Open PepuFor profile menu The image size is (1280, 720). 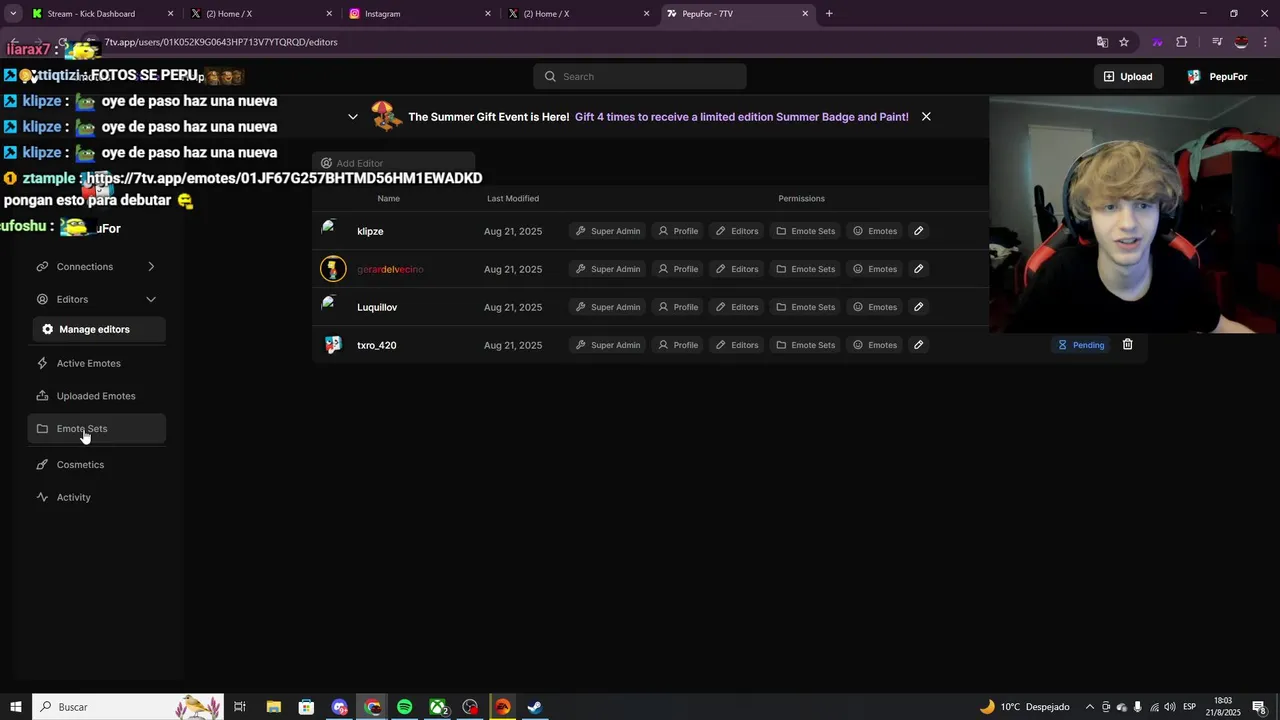tap(1217, 77)
